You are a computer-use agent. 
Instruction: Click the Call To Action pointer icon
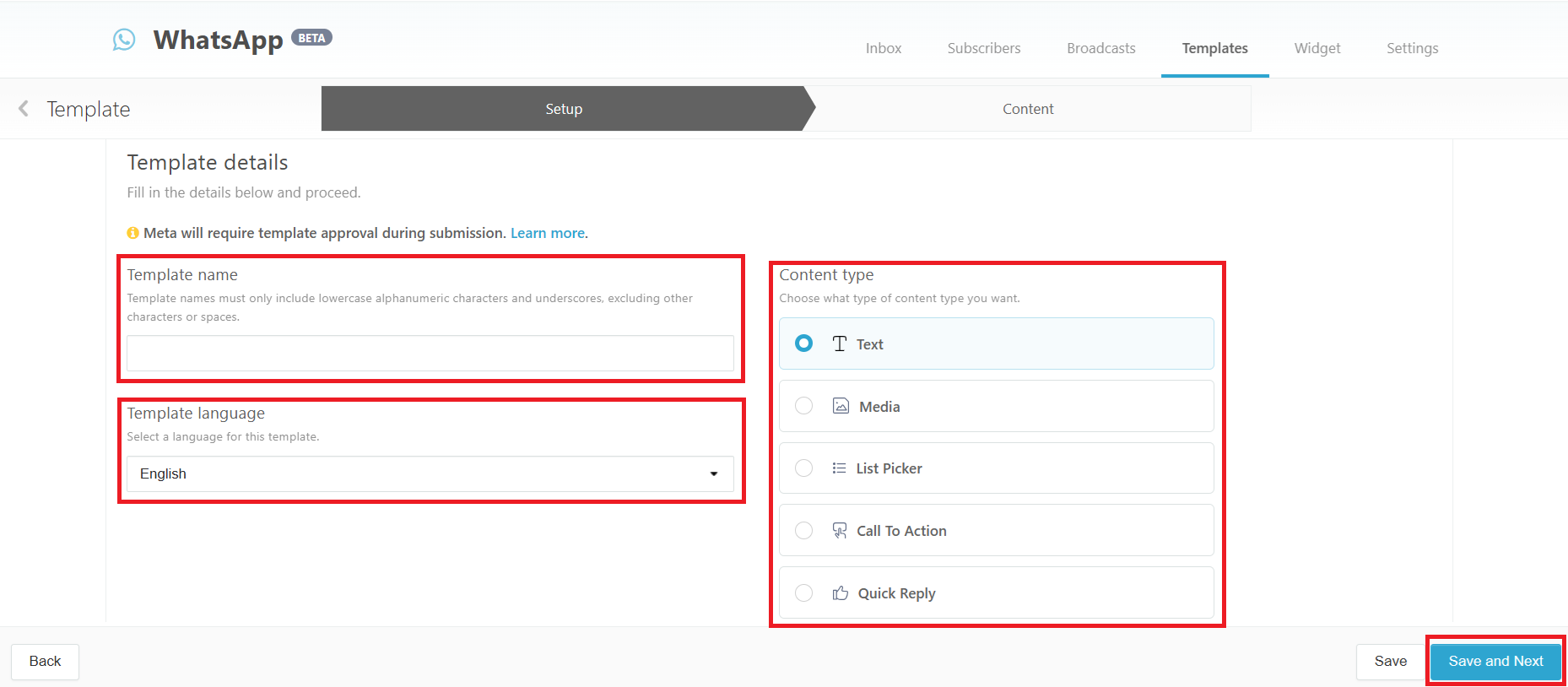pyautogui.click(x=840, y=530)
